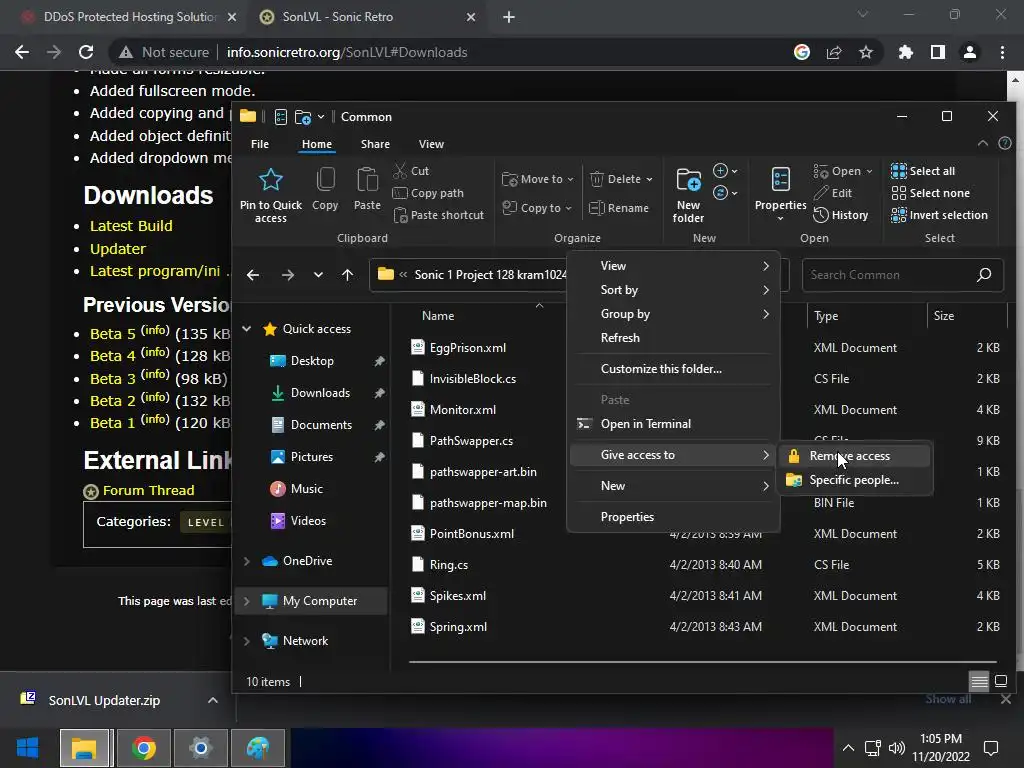
Task: Click Paste shortcut in ribbon
Action: point(438,215)
